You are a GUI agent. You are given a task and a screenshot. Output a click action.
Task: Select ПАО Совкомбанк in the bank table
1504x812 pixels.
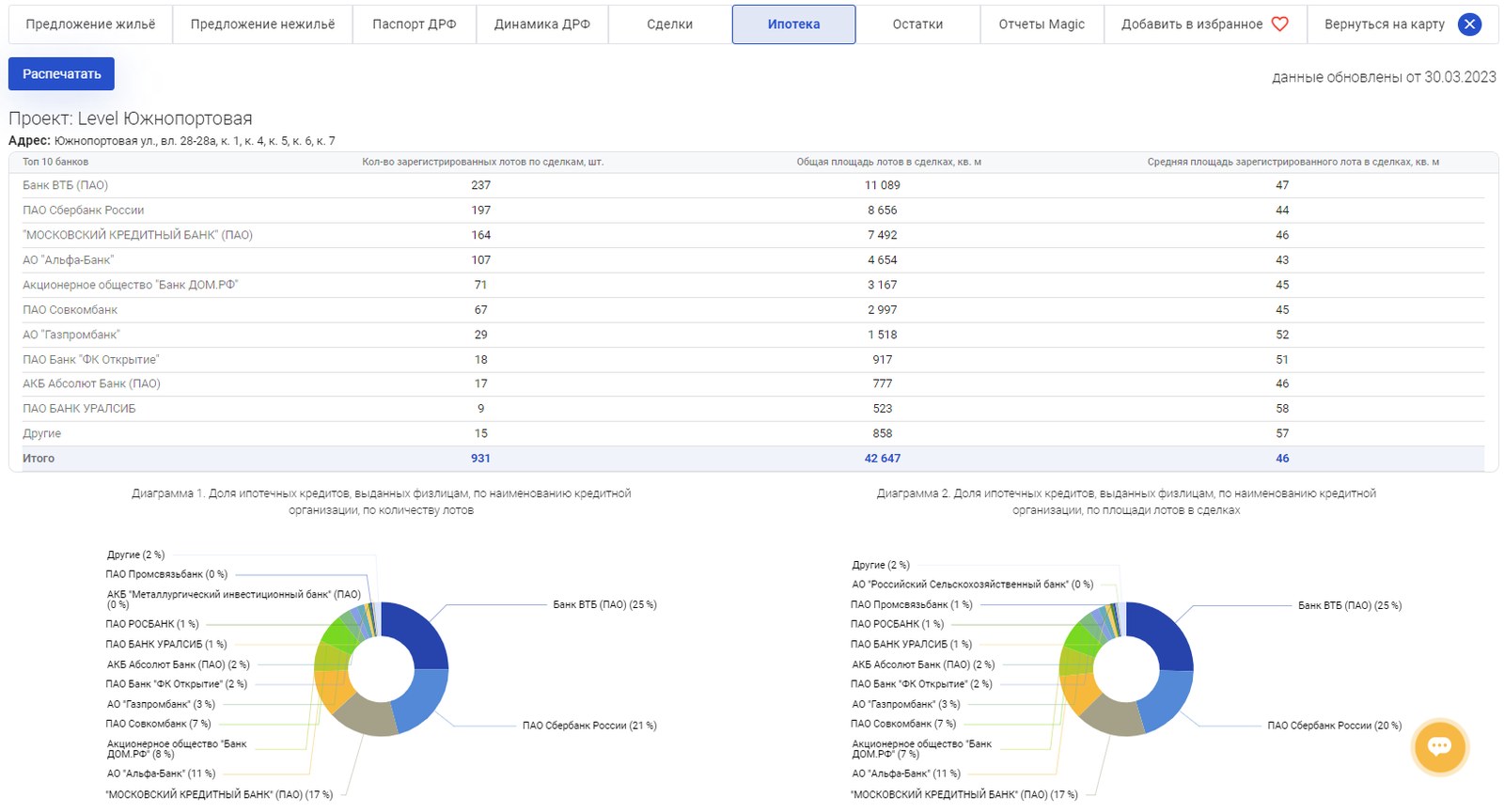pos(70,310)
